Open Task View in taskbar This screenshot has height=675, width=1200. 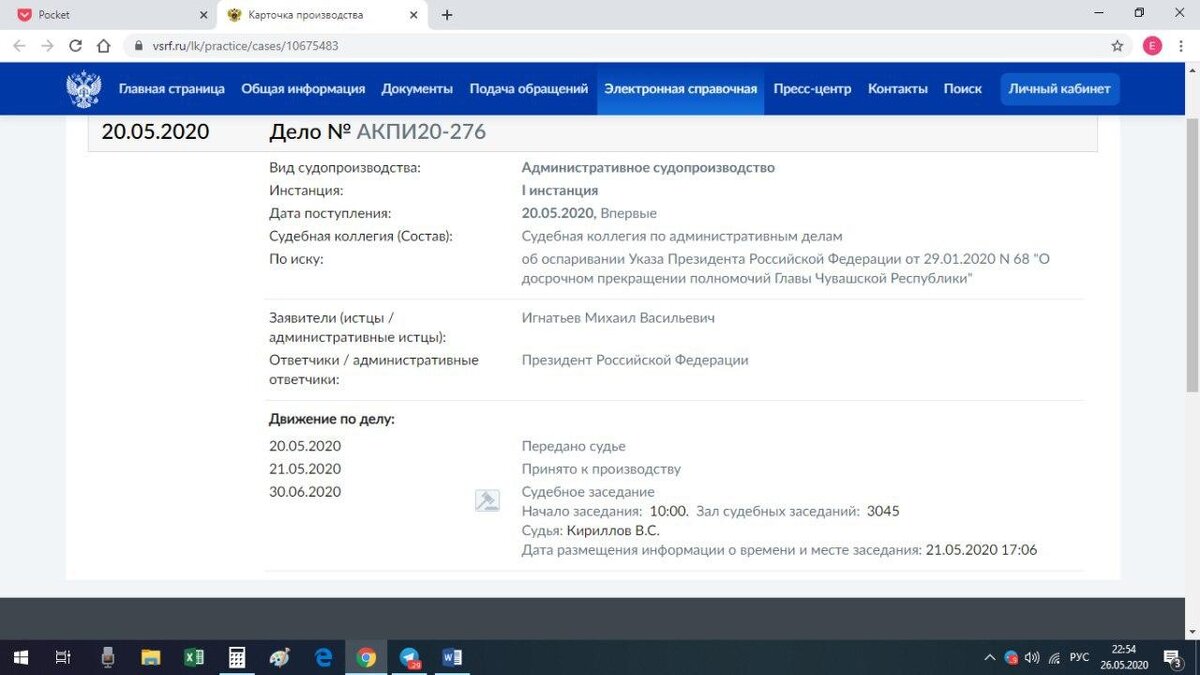[x=62, y=657]
